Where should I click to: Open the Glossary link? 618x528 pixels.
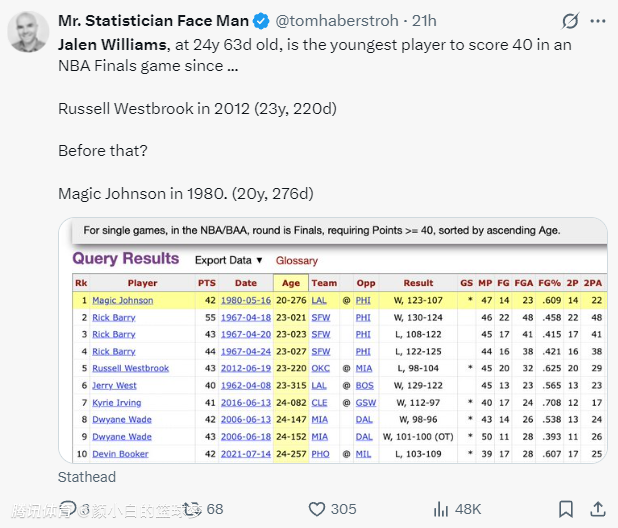(x=296, y=260)
